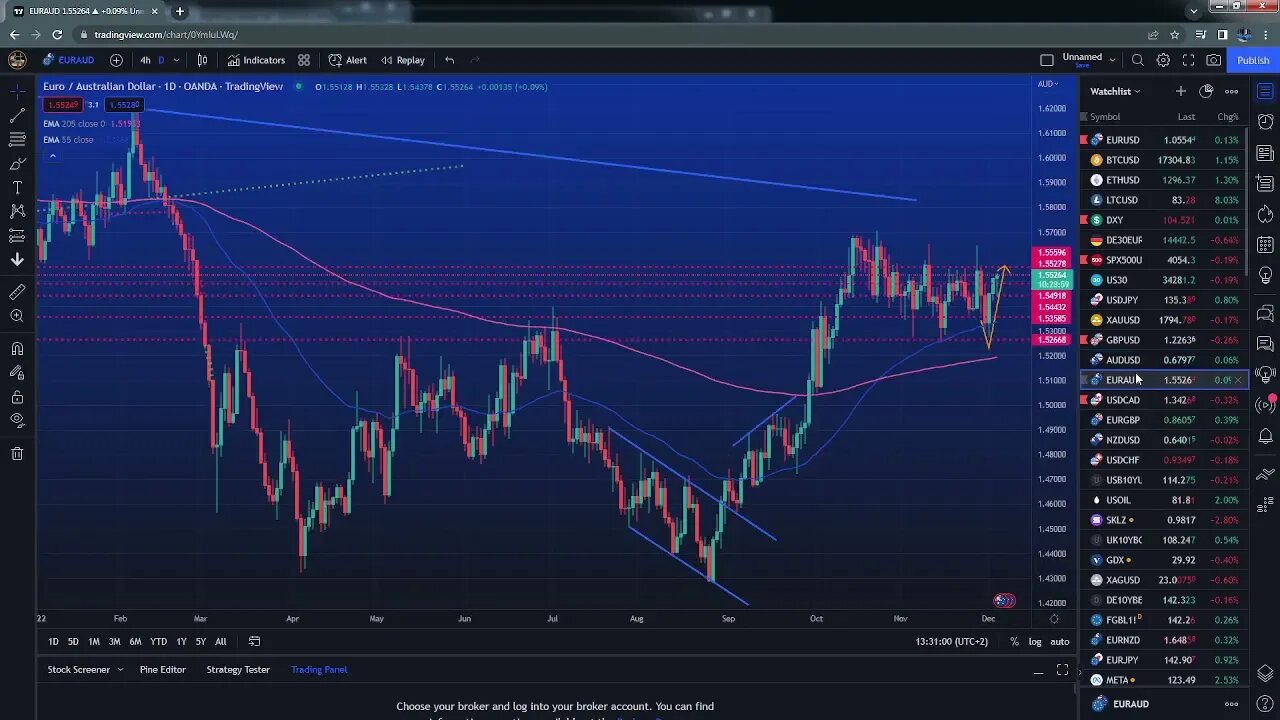Toggle percent scale mode

click(x=1014, y=641)
